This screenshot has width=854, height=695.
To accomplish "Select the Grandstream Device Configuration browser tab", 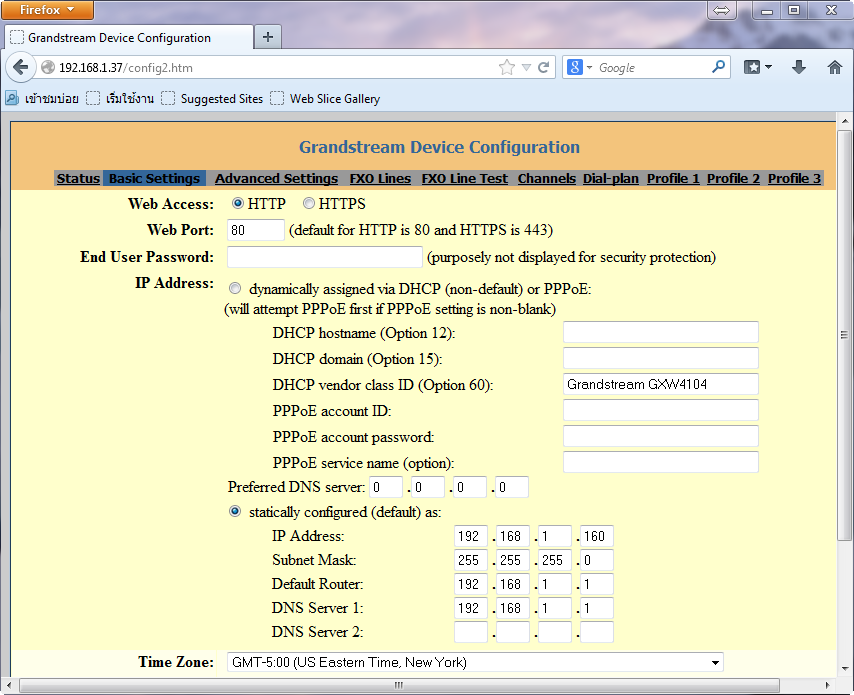I will tap(129, 38).
